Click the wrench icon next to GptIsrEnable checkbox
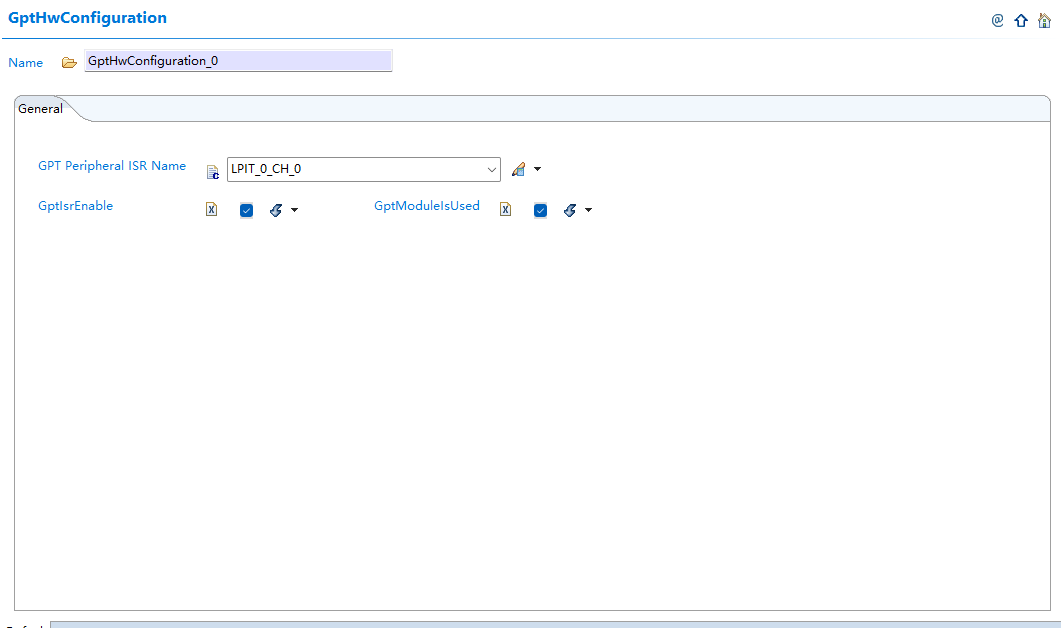The height and width of the screenshot is (628, 1061). [276, 209]
